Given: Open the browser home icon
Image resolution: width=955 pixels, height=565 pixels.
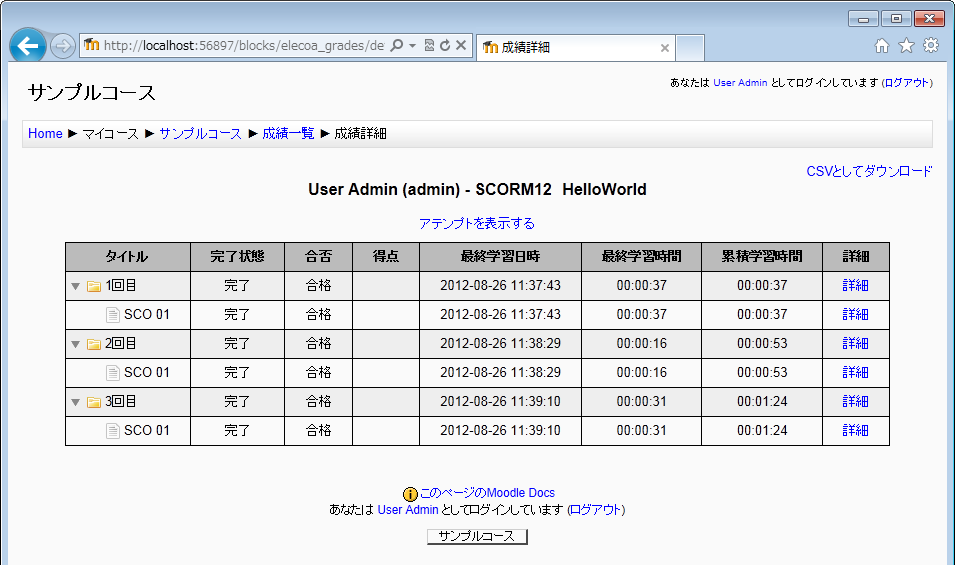Looking at the screenshot, I should (x=882, y=46).
